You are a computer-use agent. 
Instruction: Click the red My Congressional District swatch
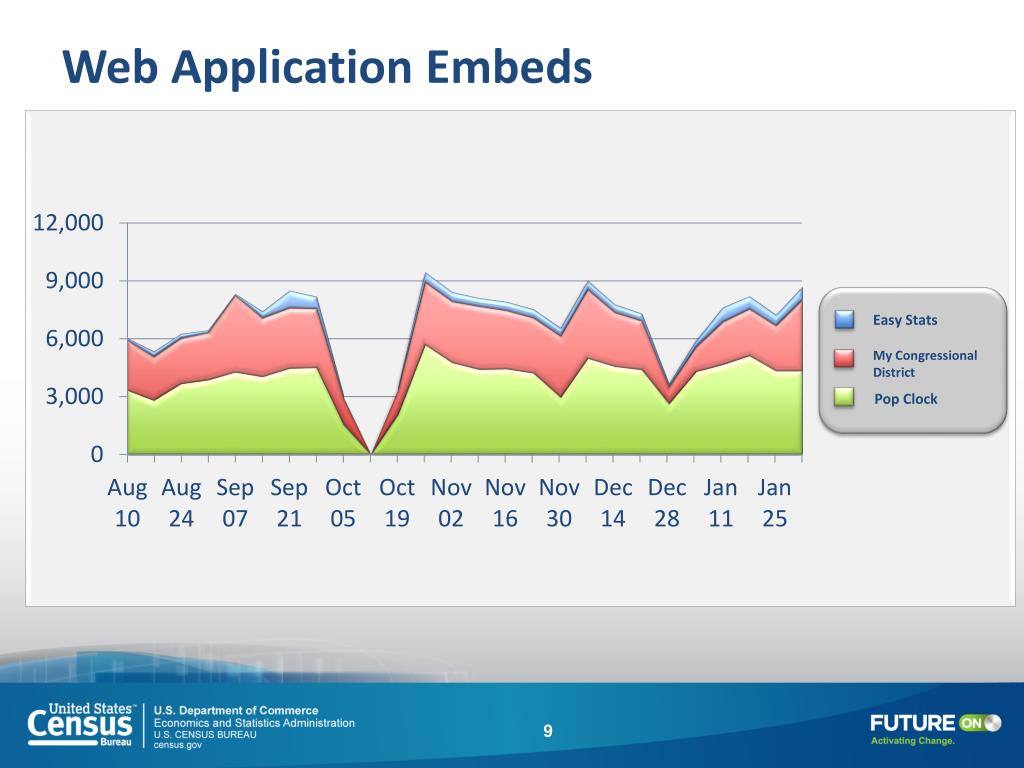844,358
